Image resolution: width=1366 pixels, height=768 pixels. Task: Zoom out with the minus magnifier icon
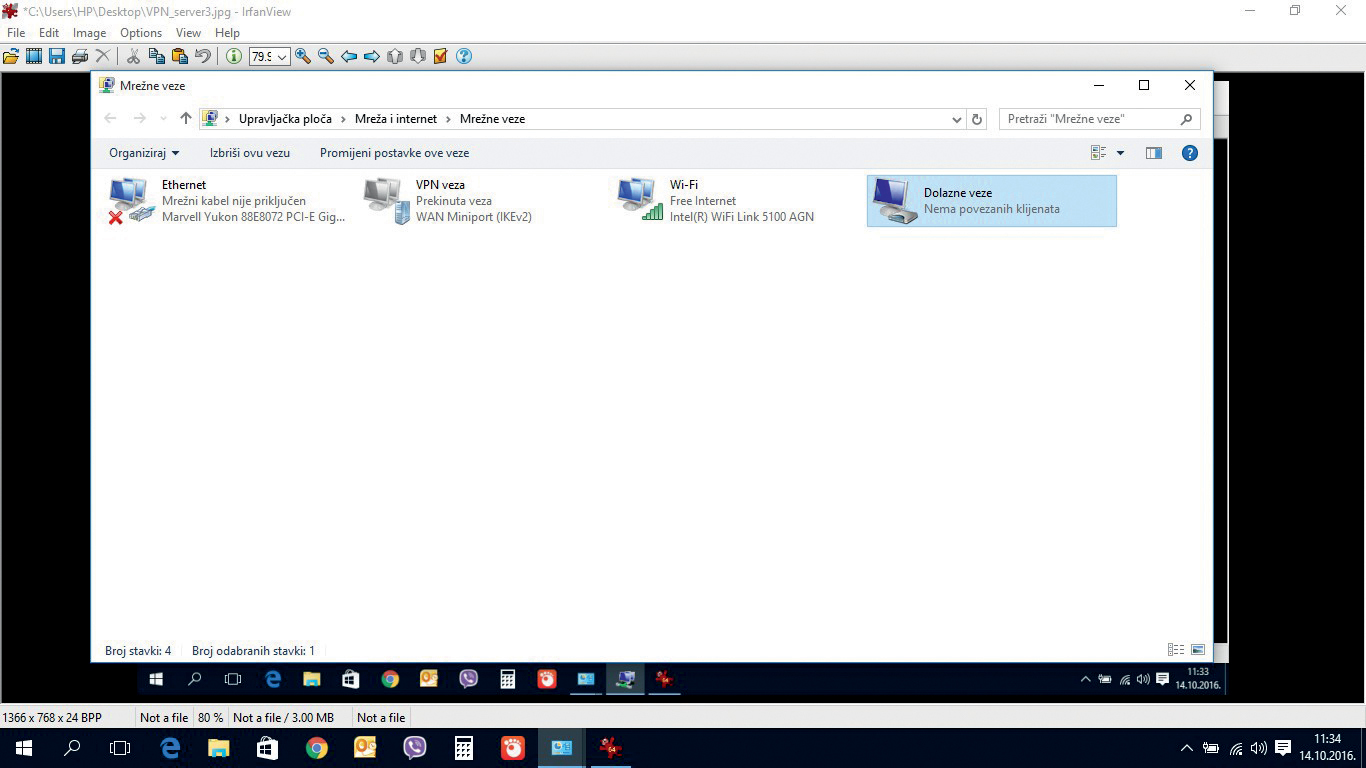326,57
